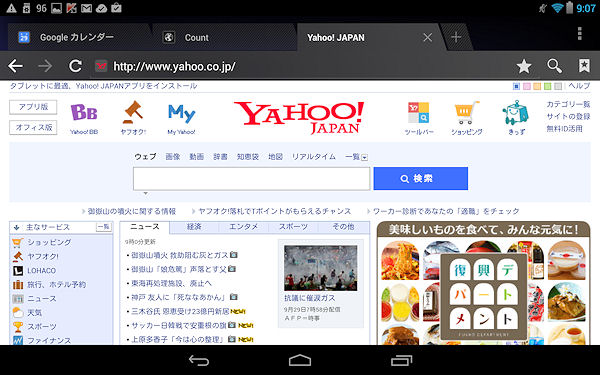
Task: Select the 動画 search type
Action: pyautogui.click(x=196, y=157)
